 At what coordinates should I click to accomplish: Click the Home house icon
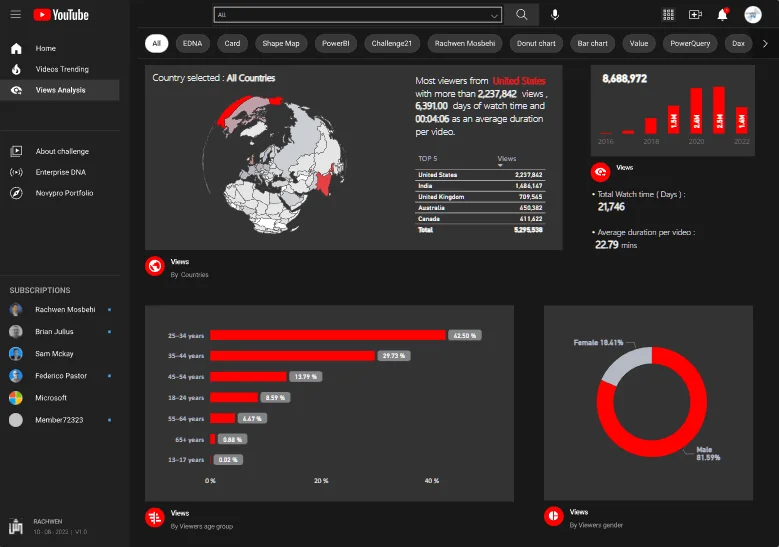(x=16, y=48)
